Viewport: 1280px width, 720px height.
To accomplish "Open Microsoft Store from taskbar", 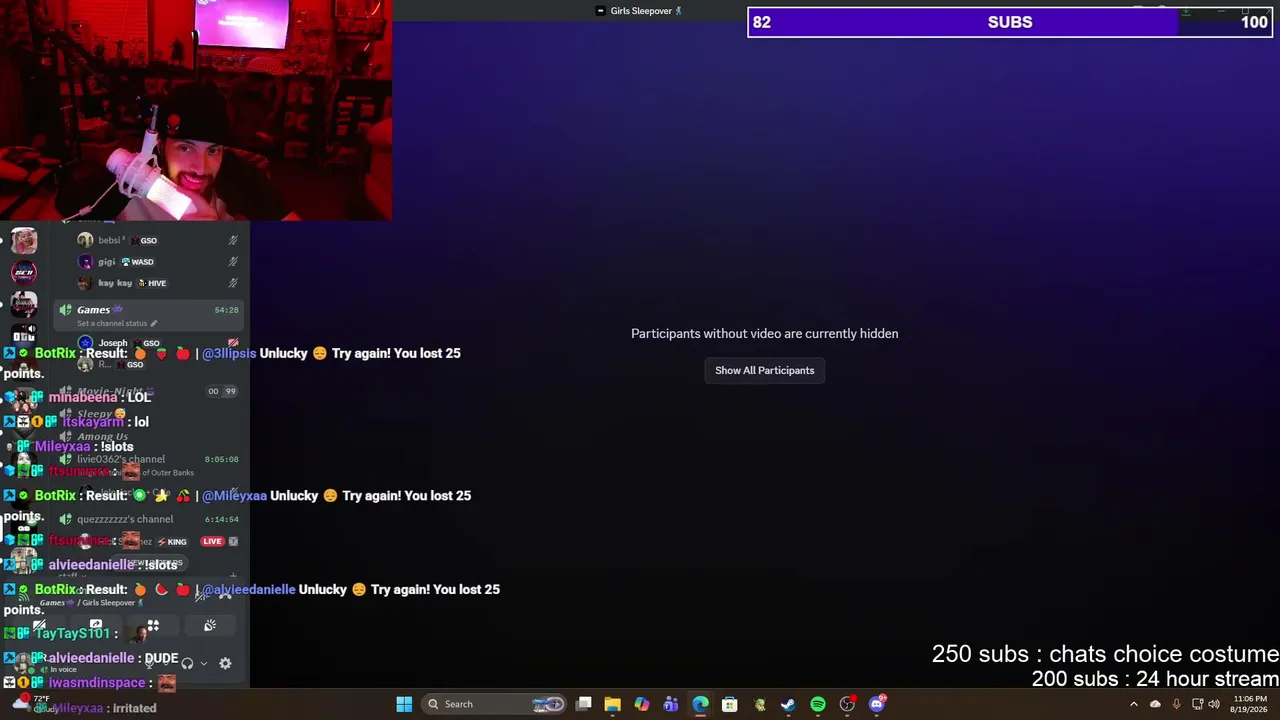I will click(x=730, y=704).
